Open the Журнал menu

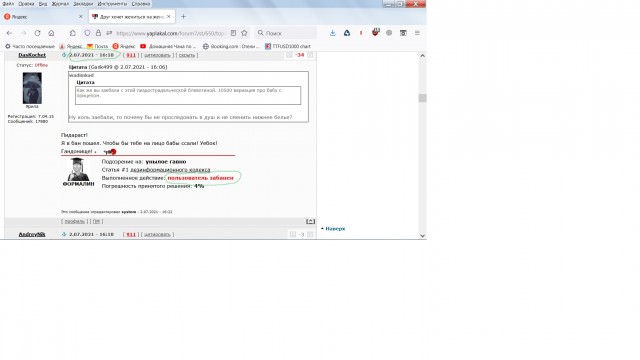pyautogui.click(x=60, y=4)
